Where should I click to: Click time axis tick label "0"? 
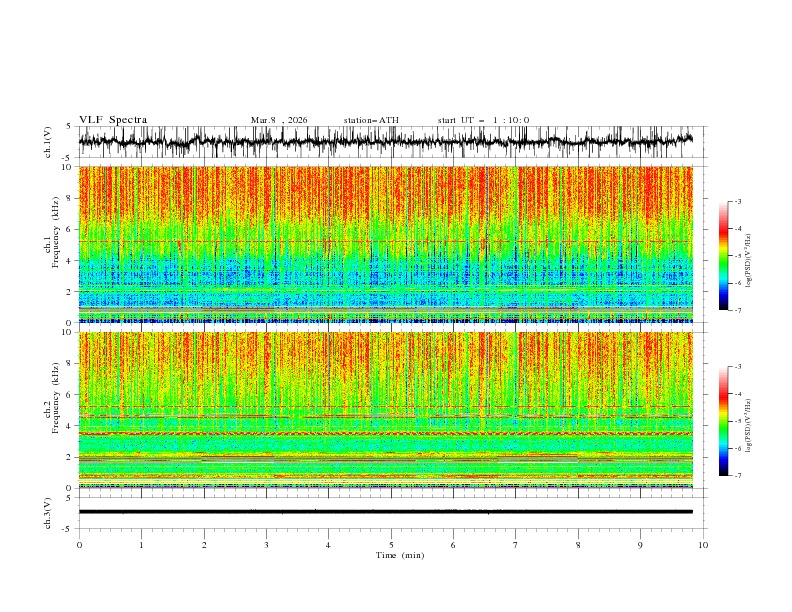coord(79,545)
